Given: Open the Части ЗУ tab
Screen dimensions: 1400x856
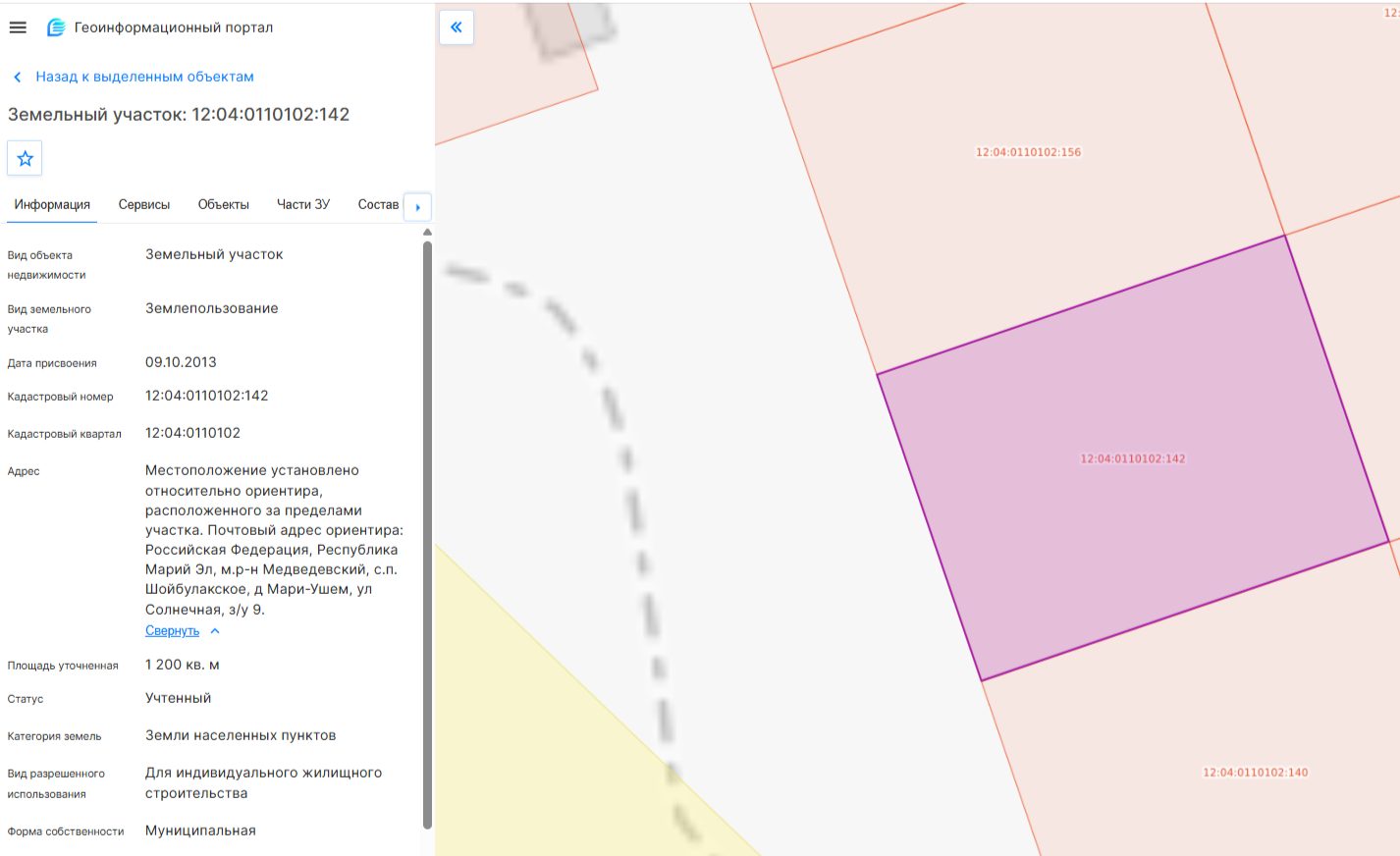Looking at the screenshot, I should point(303,204).
